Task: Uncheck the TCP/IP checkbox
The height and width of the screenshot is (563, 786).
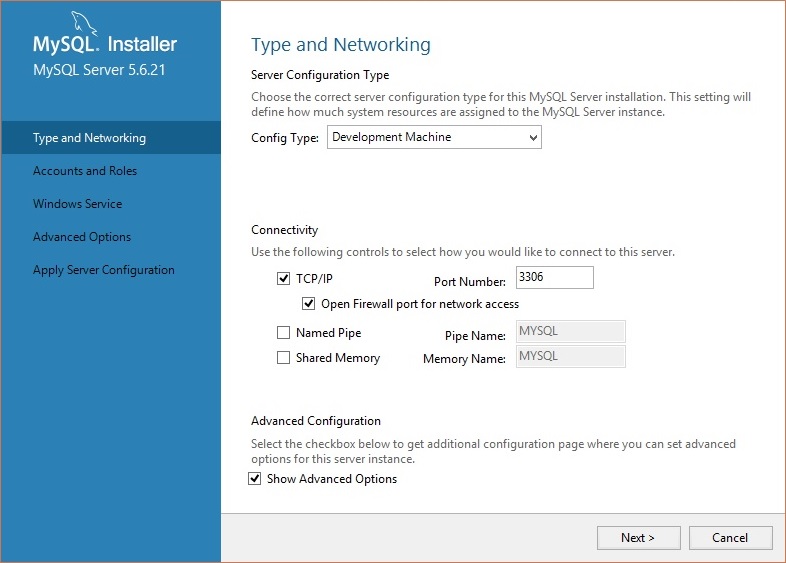Action: 283,278
